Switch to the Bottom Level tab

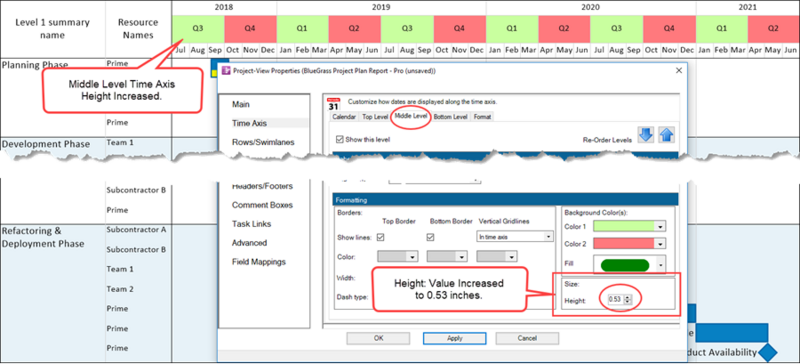451,117
